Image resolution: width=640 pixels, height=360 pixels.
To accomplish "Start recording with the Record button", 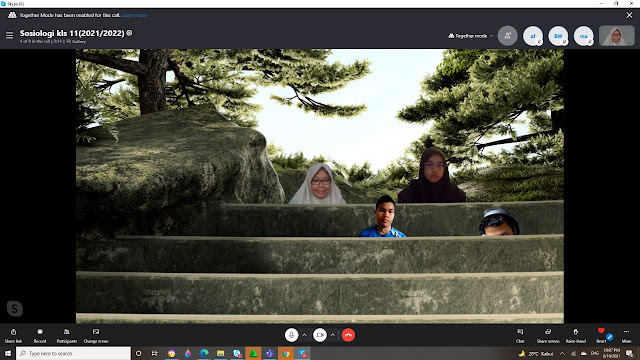I will click(x=40, y=336).
